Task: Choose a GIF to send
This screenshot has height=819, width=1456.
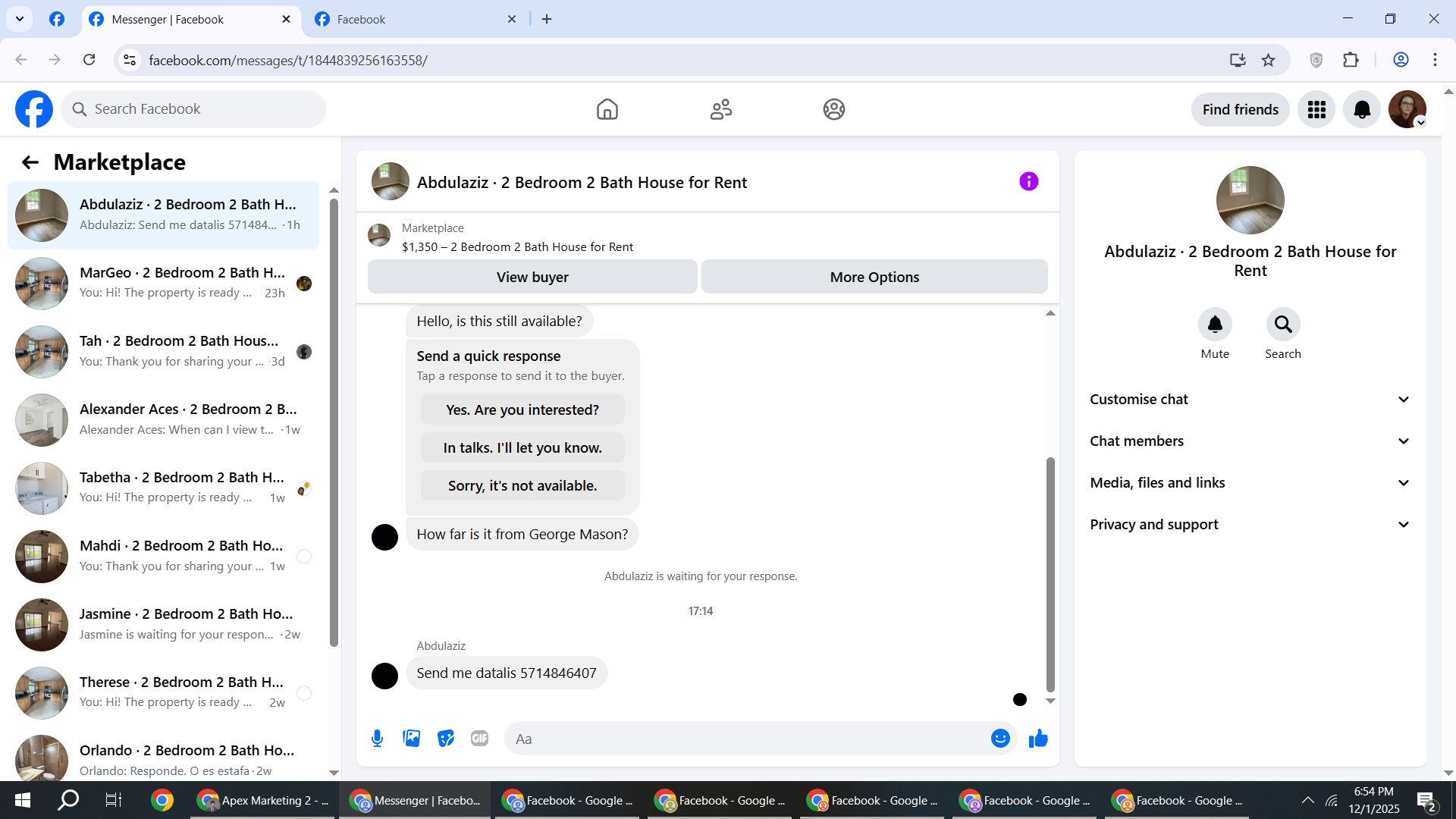Action: [479, 739]
